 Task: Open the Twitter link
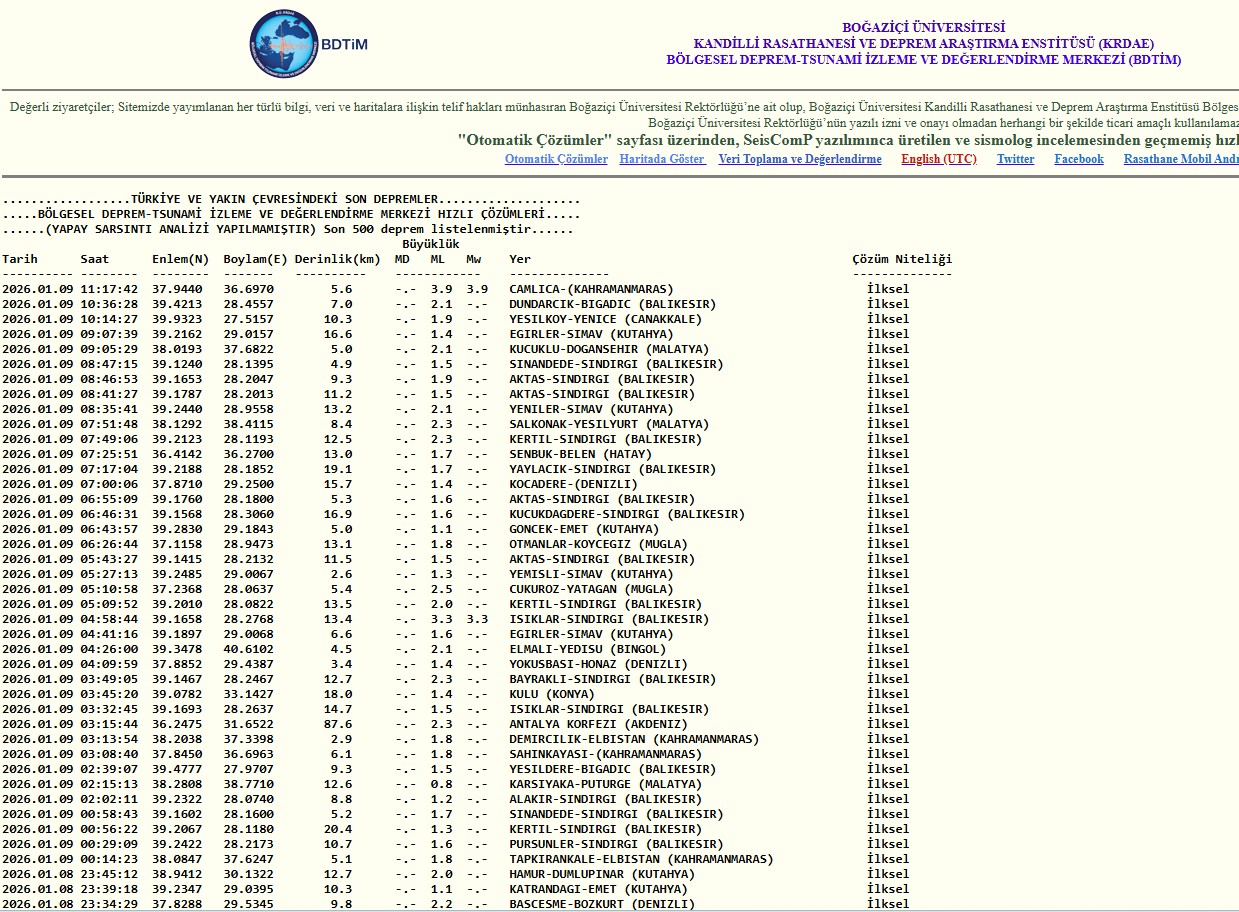(x=1015, y=159)
